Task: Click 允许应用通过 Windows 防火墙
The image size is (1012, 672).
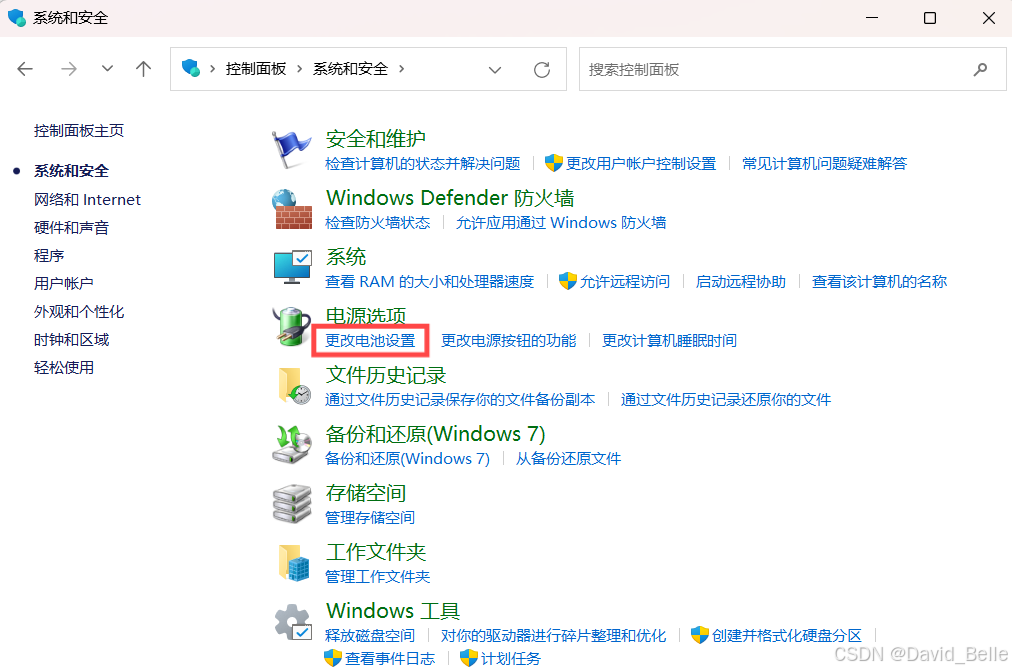Action: point(561,223)
